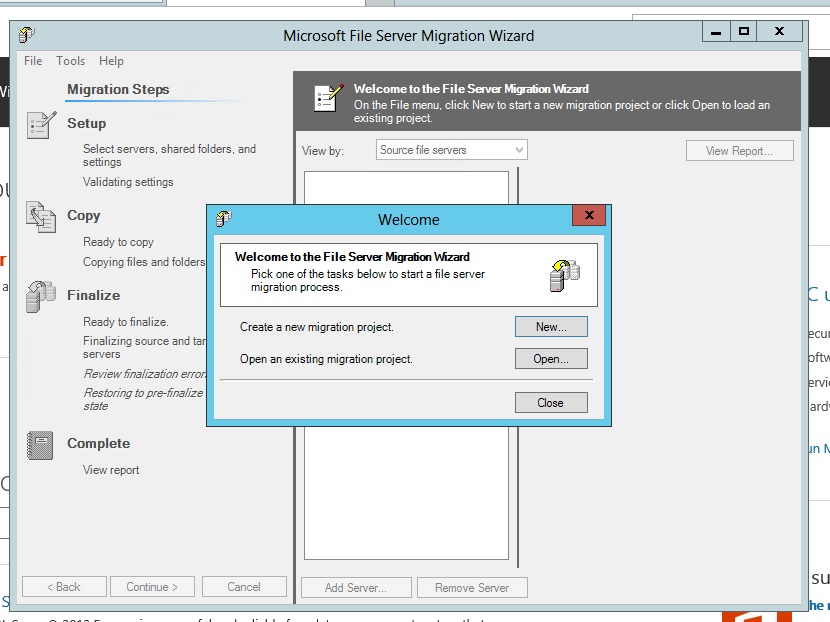This screenshot has width=830, height=622.
Task: Click 'Copying files and folders' step text
Action: 144,262
